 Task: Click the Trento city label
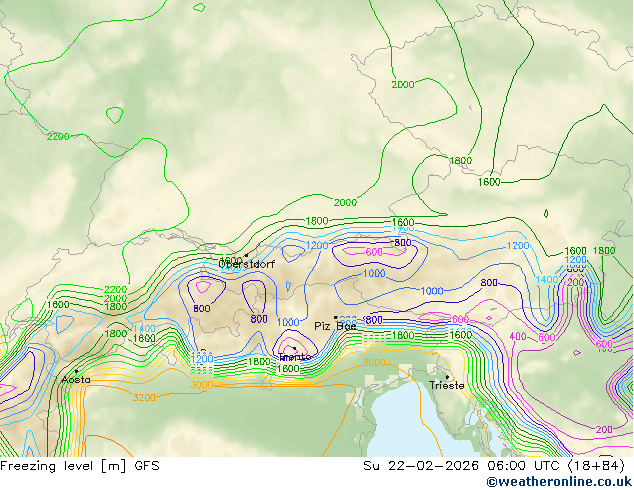coord(294,357)
